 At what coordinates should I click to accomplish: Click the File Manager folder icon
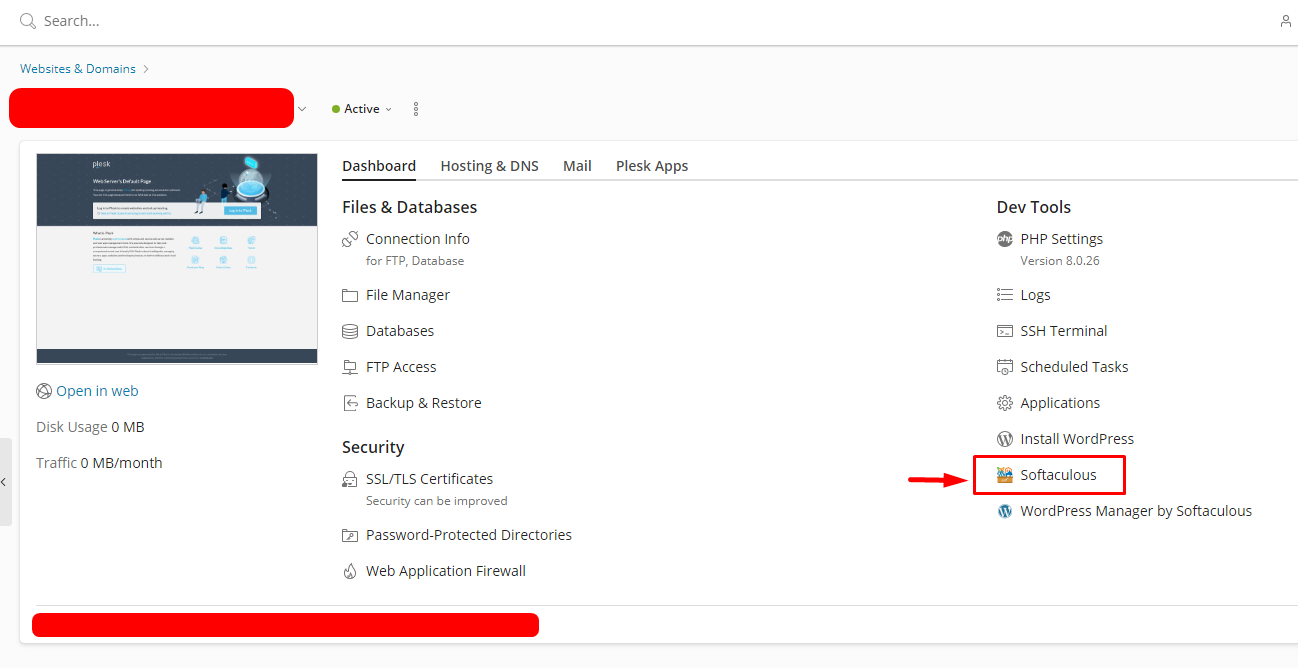click(350, 295)
